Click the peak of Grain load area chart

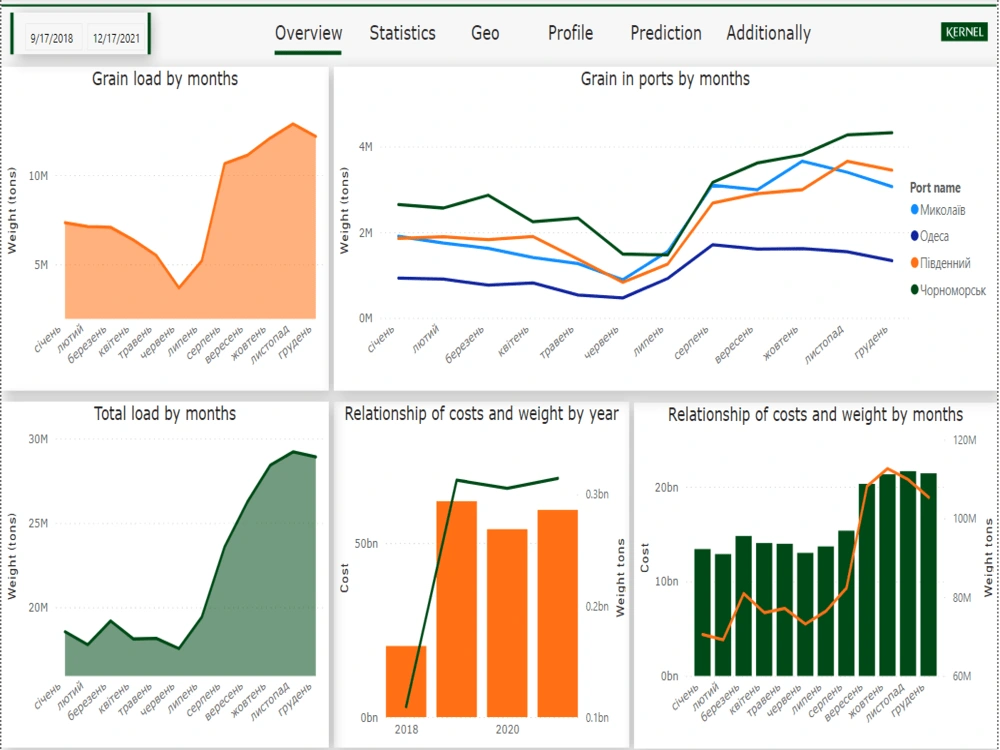tap(292, 125)
